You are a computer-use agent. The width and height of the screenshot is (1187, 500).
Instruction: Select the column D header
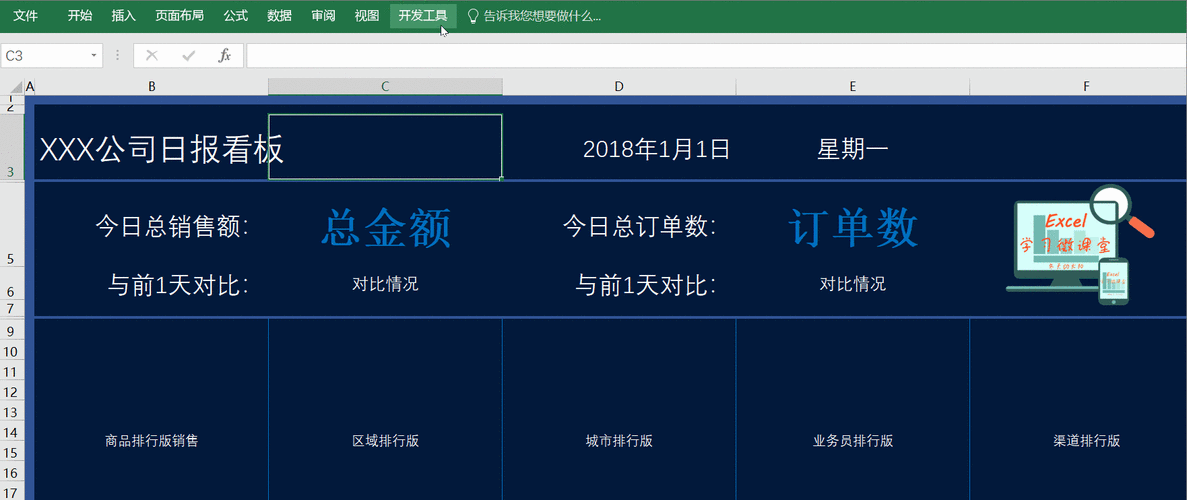click(x=618, y=87)
